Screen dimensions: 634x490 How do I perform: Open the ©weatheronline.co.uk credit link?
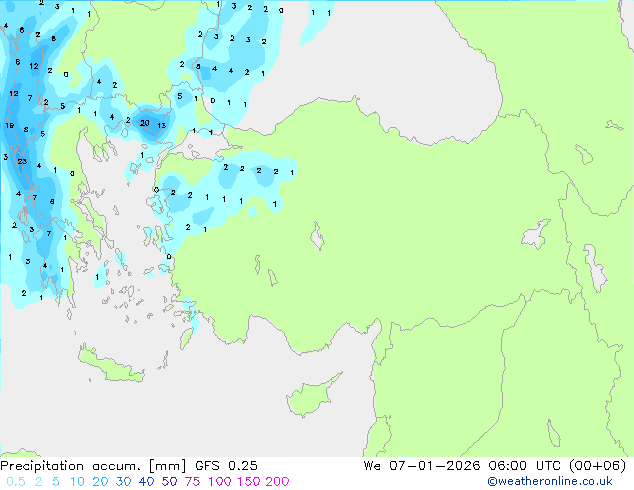(x=550, y=481)
